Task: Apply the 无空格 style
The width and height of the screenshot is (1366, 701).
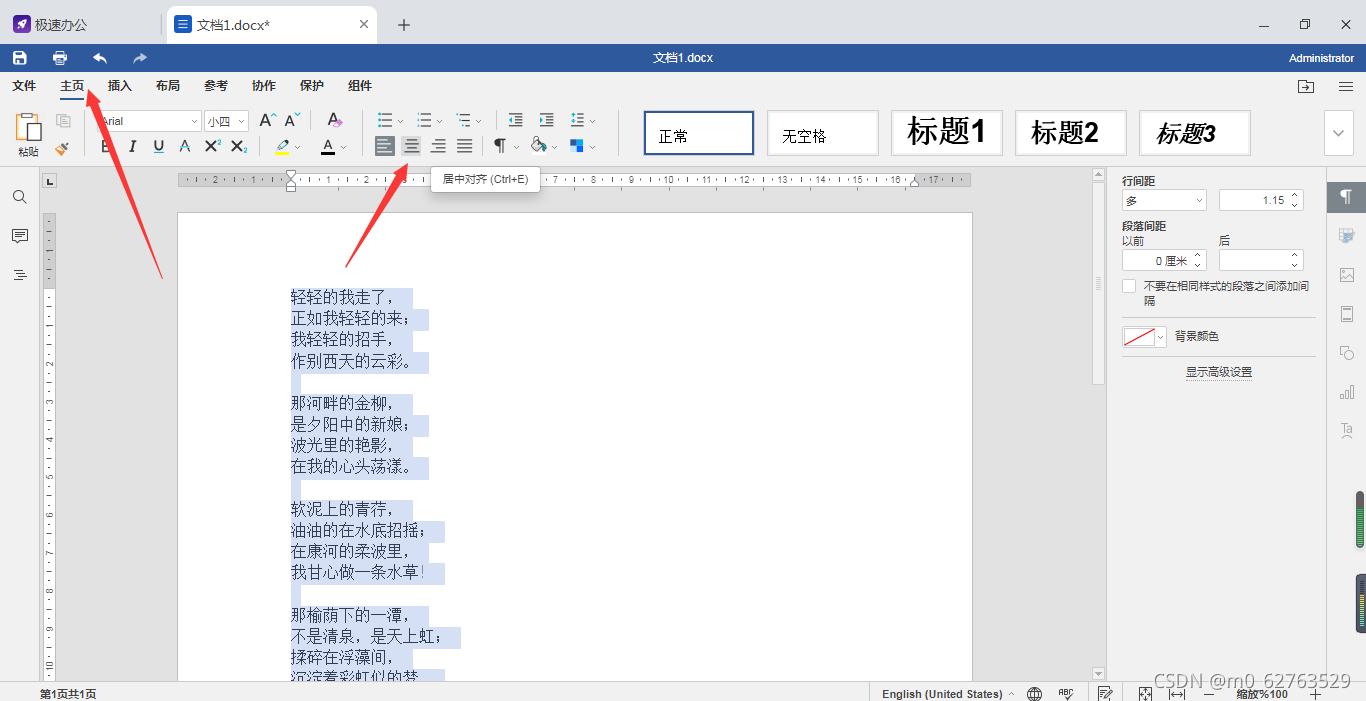Action: [822, 133]
